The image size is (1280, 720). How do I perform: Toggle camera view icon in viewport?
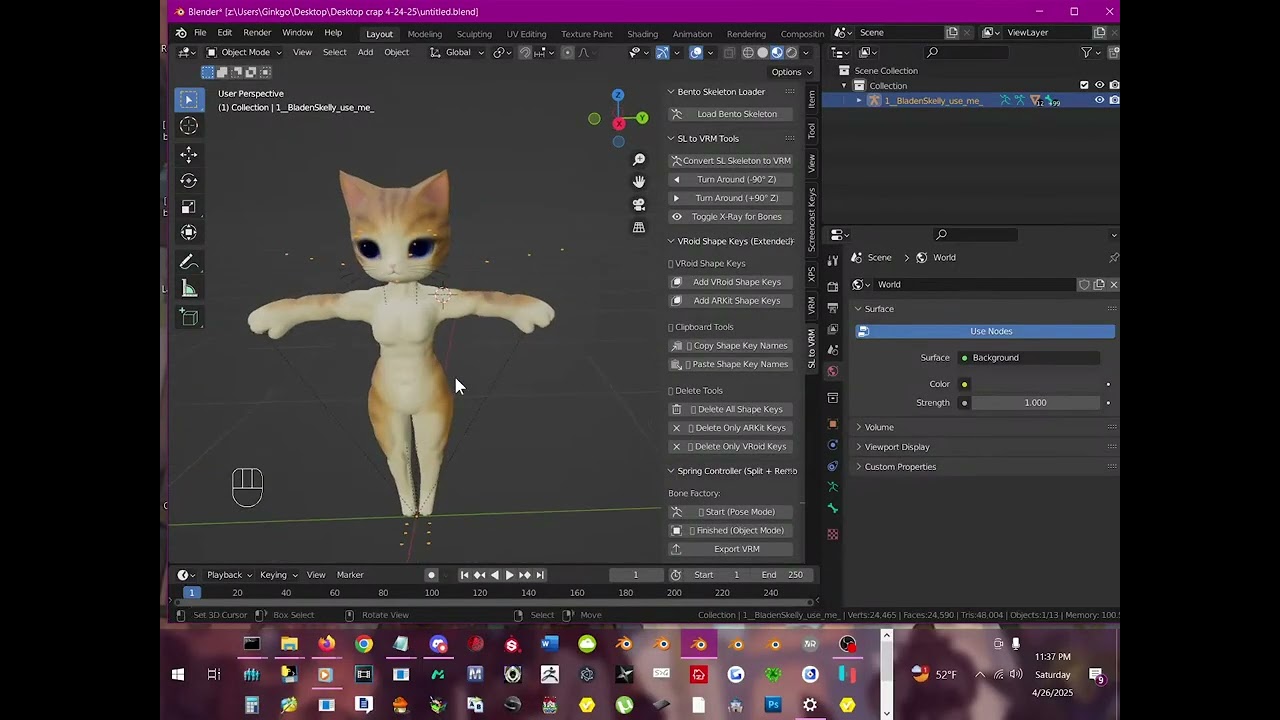[639, 204]
